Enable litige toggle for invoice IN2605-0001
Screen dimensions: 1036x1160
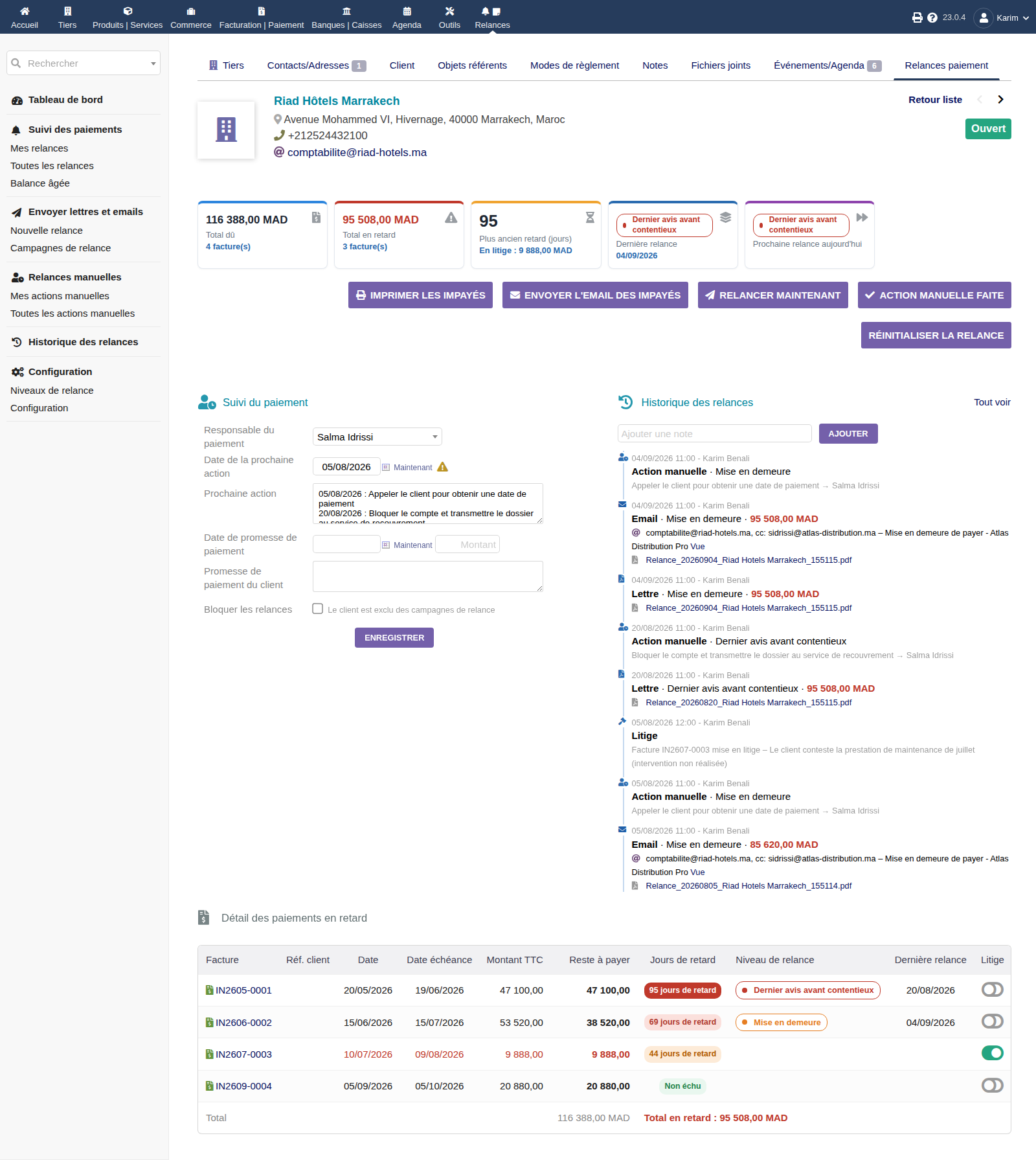(992, 990)
